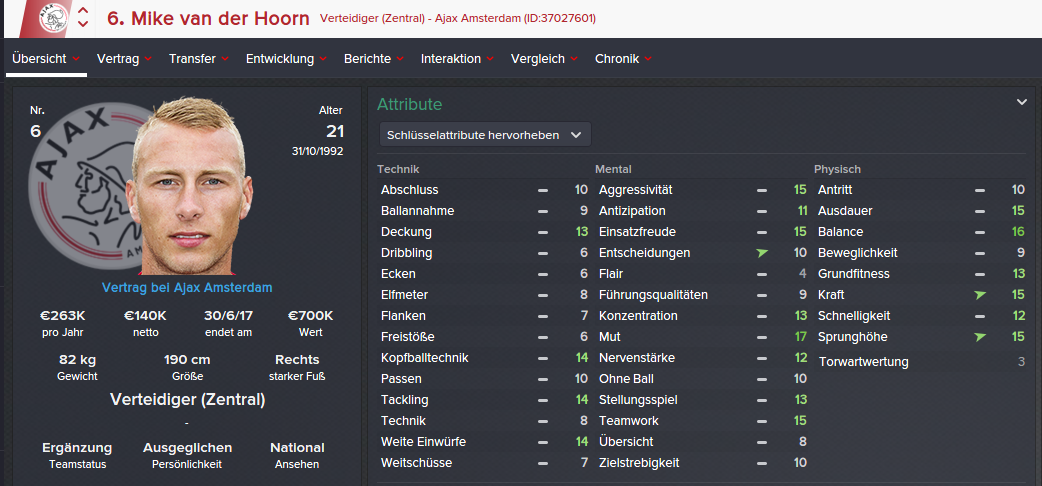Go to previous player with the up arrow

click(x=83, y=11)
